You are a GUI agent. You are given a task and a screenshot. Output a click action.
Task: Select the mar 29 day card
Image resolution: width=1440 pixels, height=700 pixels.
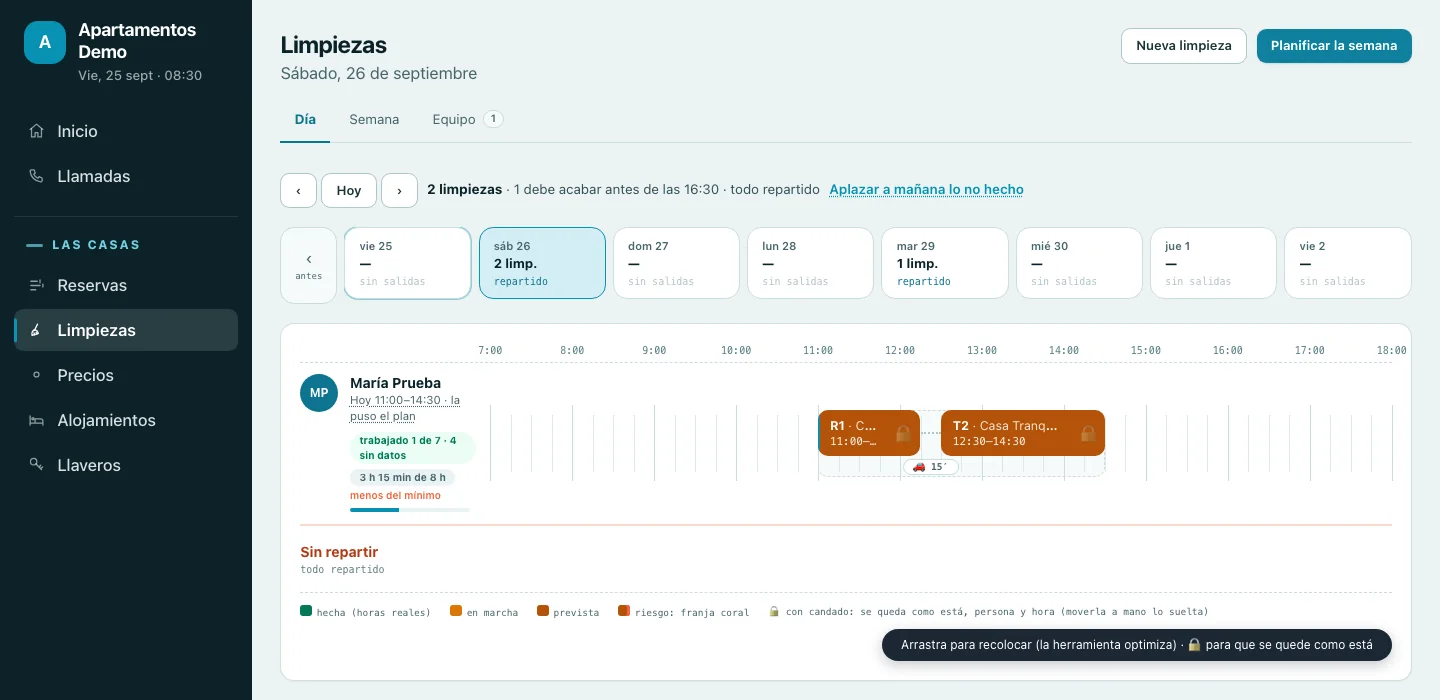click(x=944, y=263)
